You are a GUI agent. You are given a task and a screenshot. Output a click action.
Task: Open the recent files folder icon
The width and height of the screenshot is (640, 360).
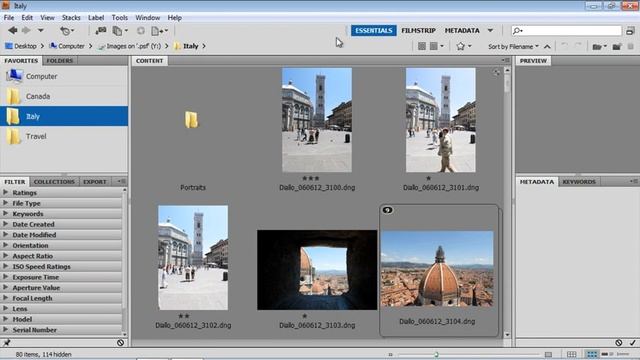[599, 47]
